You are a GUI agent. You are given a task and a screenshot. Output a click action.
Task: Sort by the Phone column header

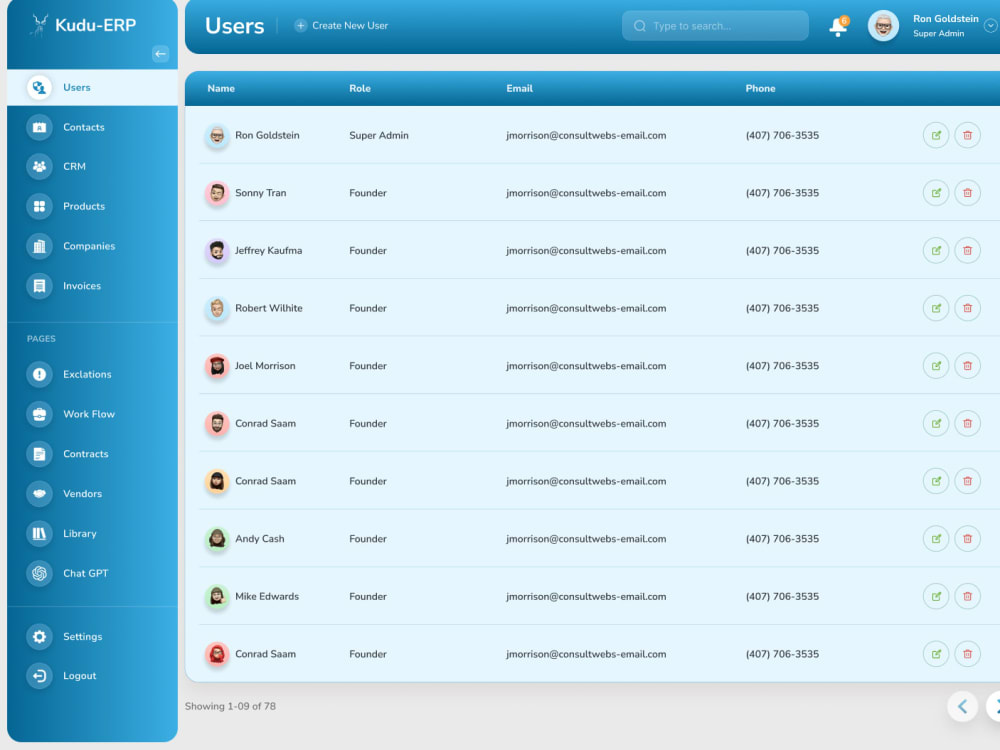760,88
